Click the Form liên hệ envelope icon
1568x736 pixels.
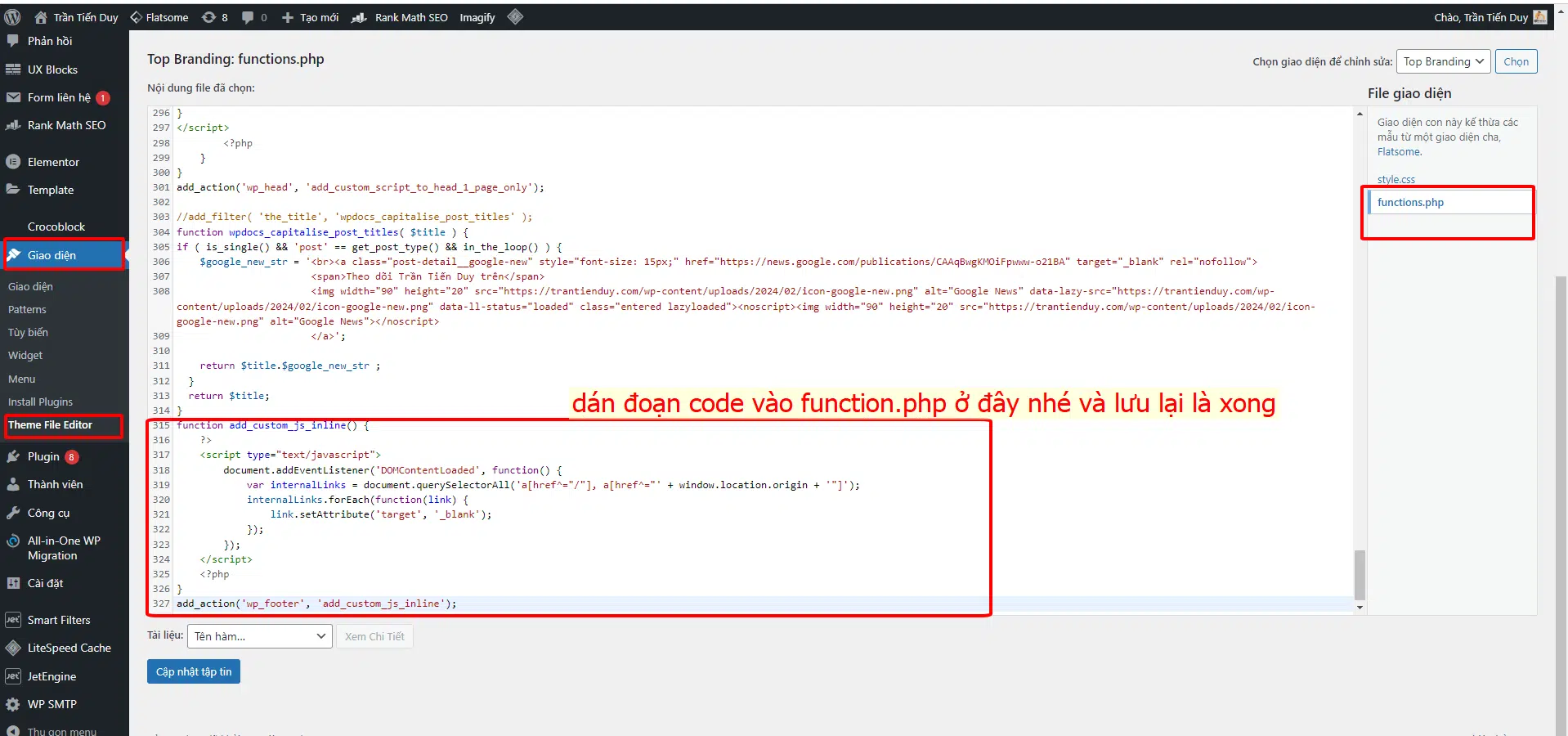[x=13, y=97]
